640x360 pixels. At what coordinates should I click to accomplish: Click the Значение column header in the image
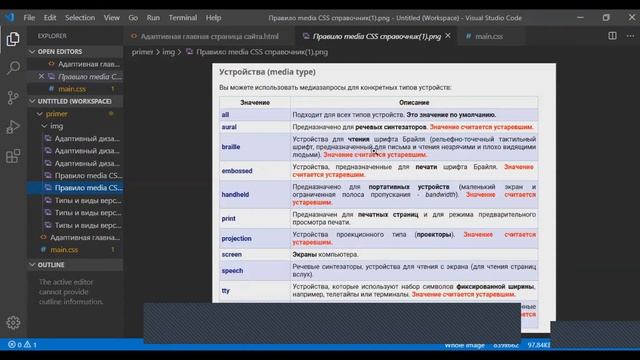pos(255,102)
